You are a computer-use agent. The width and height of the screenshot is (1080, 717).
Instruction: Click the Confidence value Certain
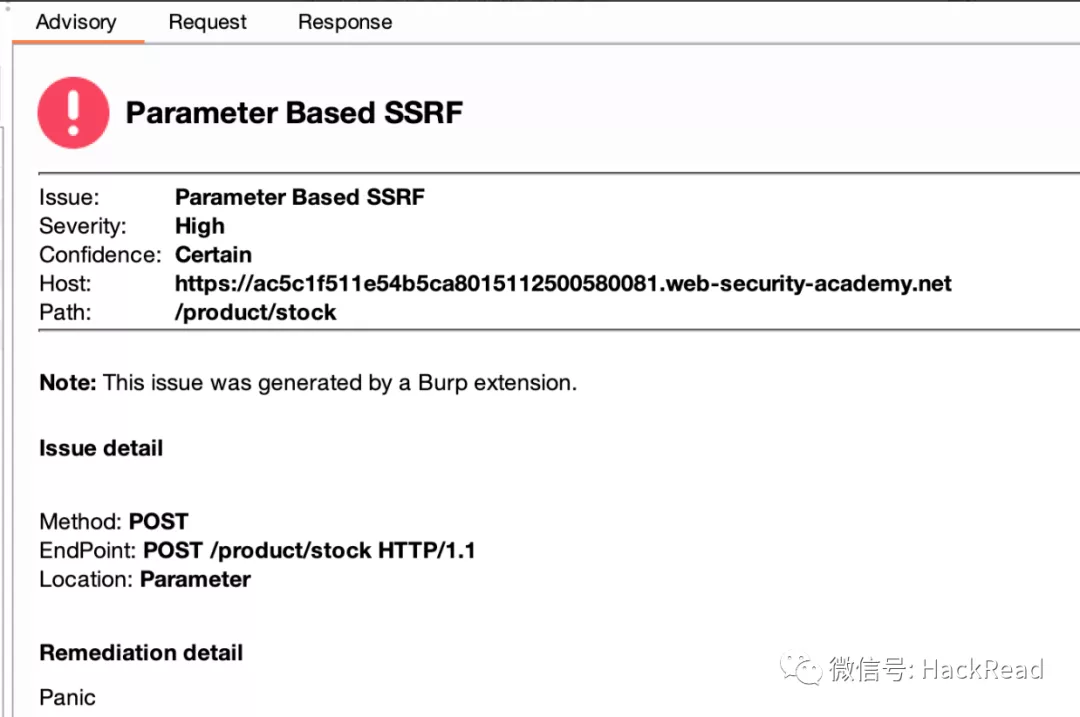(x=214, y=255)
